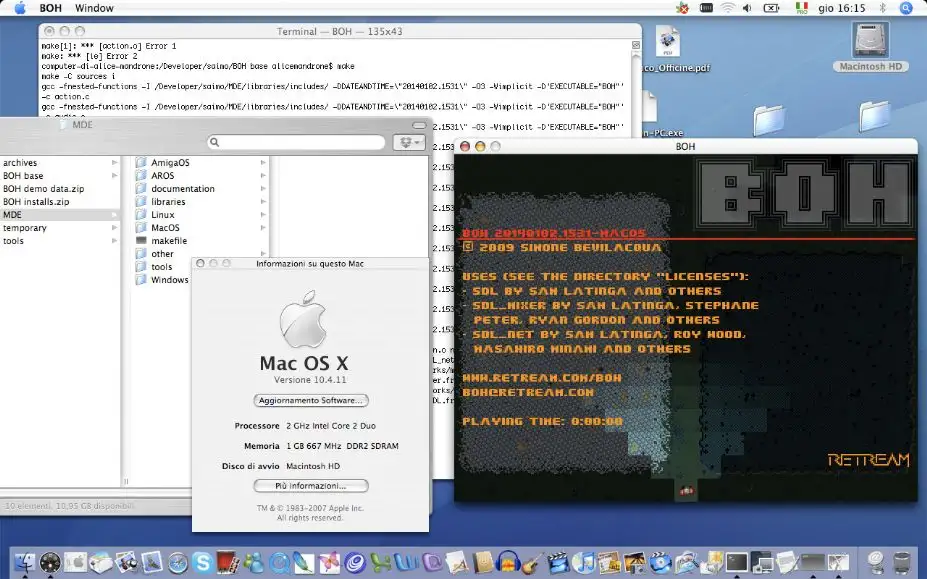This screenshot has height=579, width=927.
Task: Open iMovie clapperboard icon in Dock
Action: pos(558,562)
